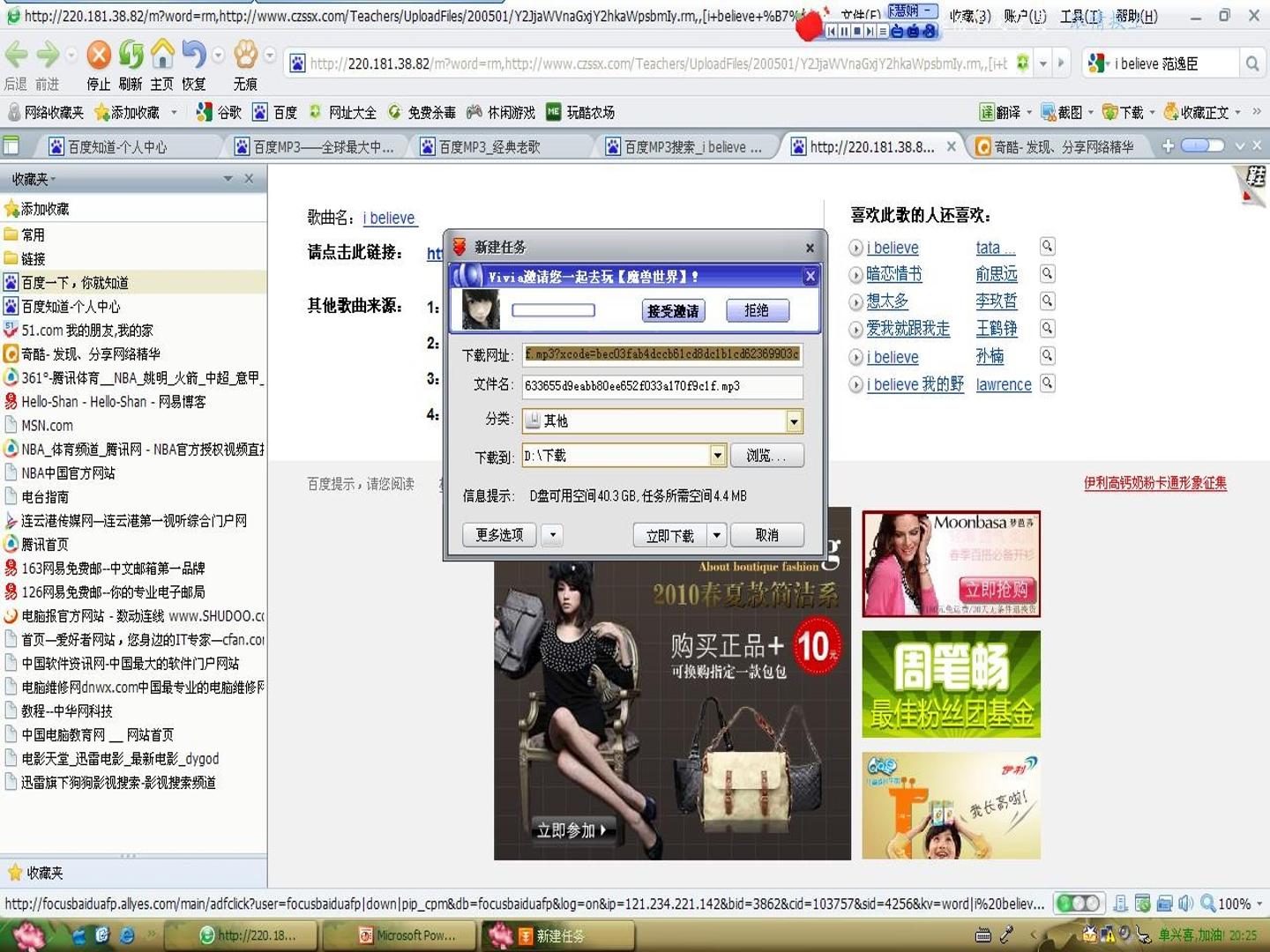Click the 浏览 browse button
The width and height of the screenshot is (1270, 952).
coord(766,456)
